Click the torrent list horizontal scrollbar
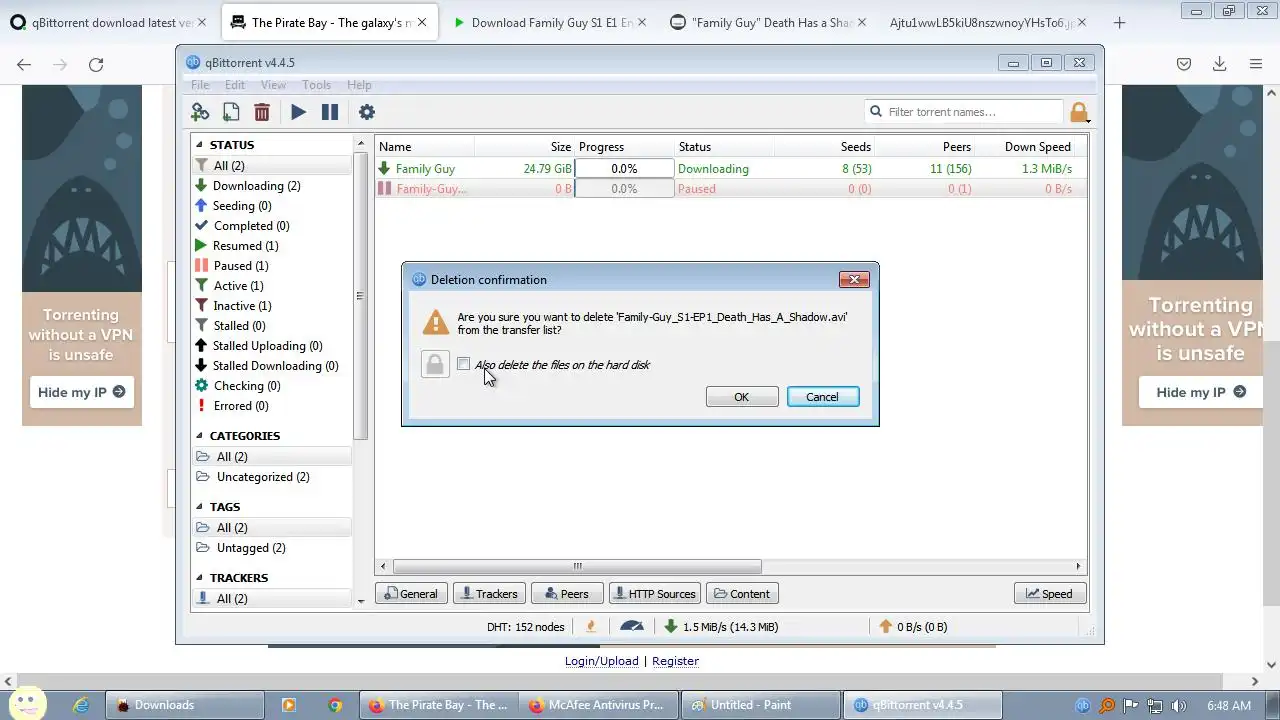The width and height of the screenshot is (1280, 720). click(x=577, y=566)
